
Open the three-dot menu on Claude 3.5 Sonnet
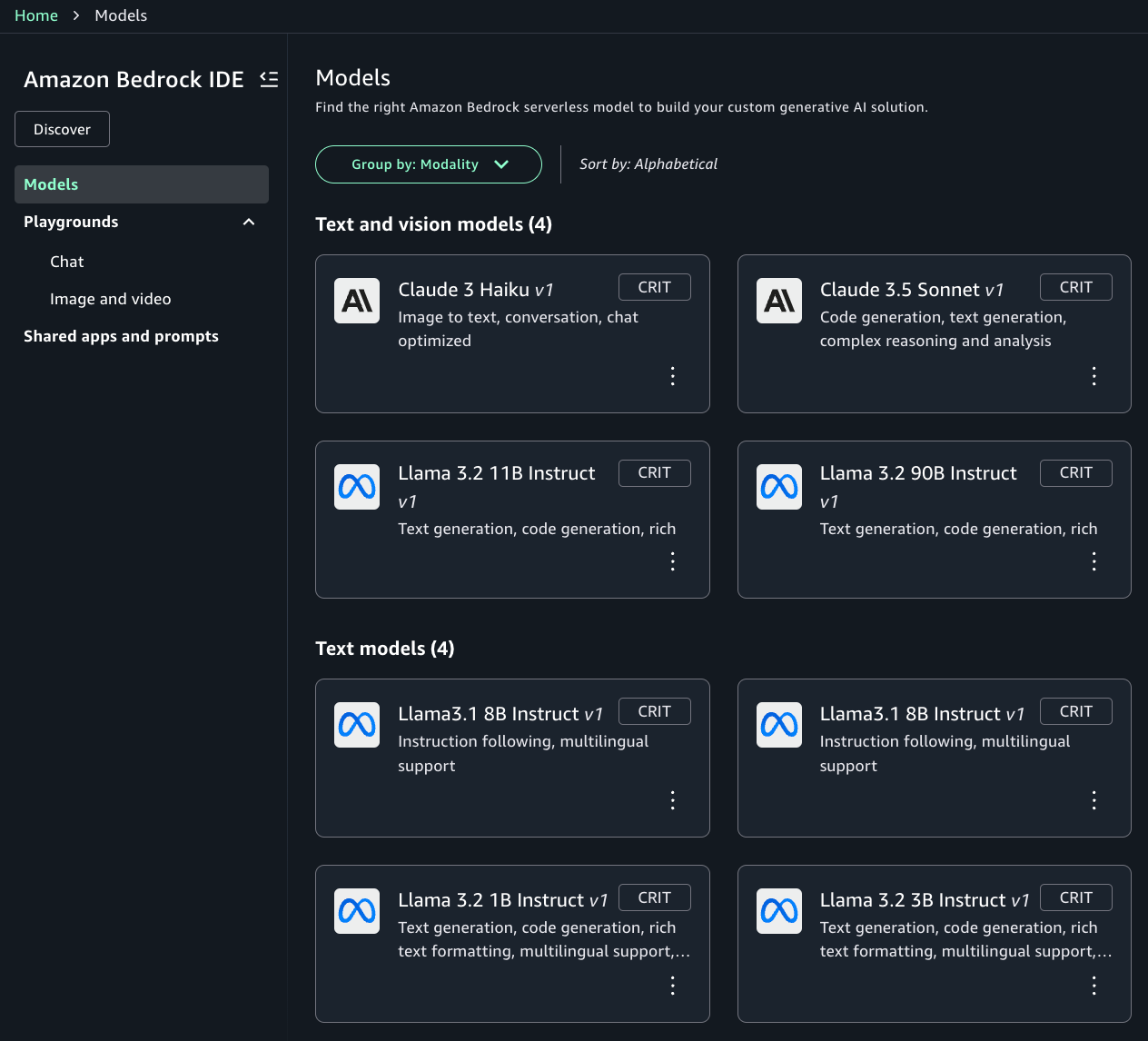[1094, 376]
